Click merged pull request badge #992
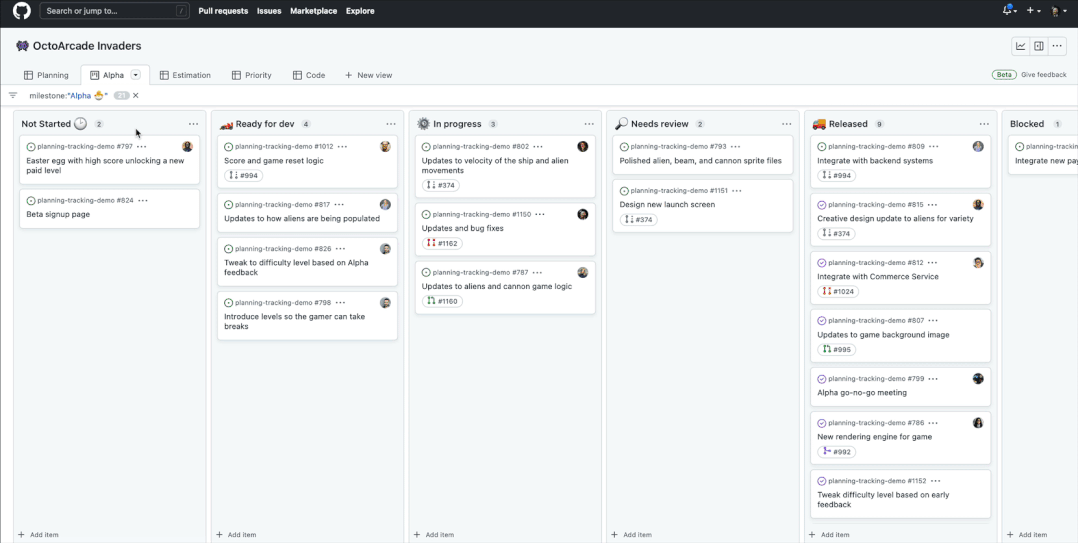The image size is (1078, 543). (x=837, y=452)
